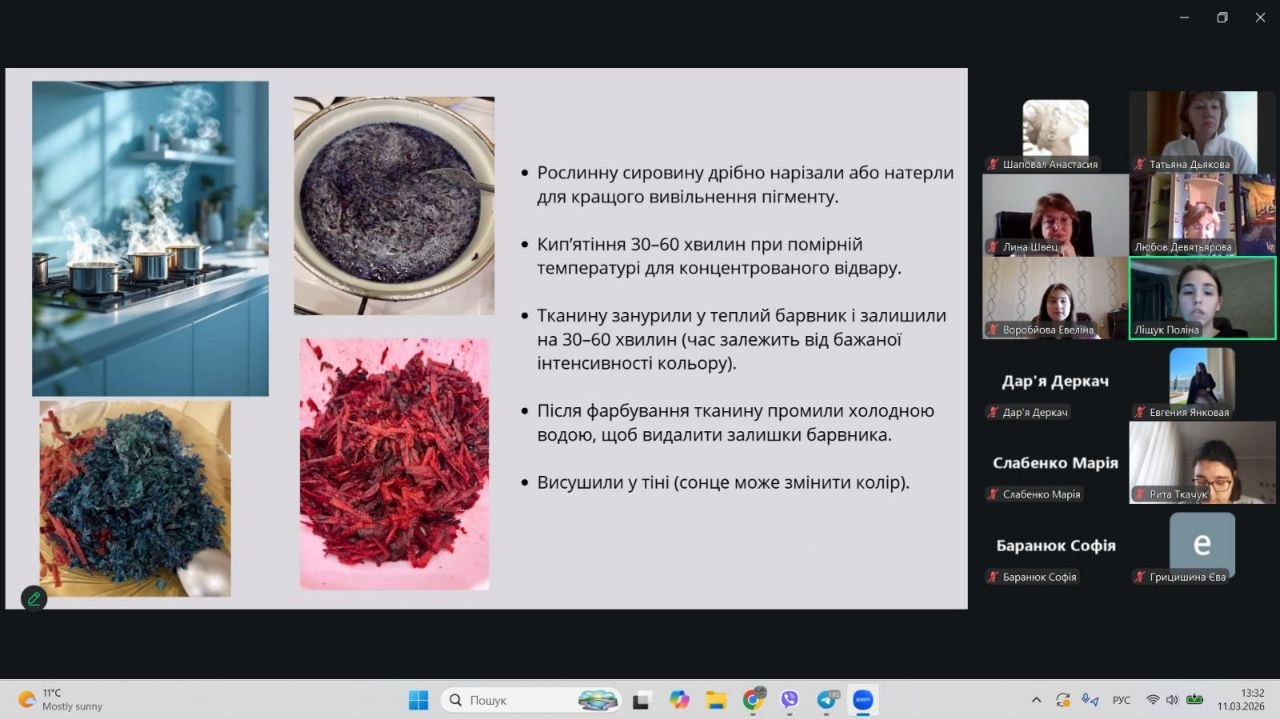This screenshot has width=1280, height=719.
Task: Launch Google Chrome from the taskbar
Action: pyautogui.click(x=753, y=700)
